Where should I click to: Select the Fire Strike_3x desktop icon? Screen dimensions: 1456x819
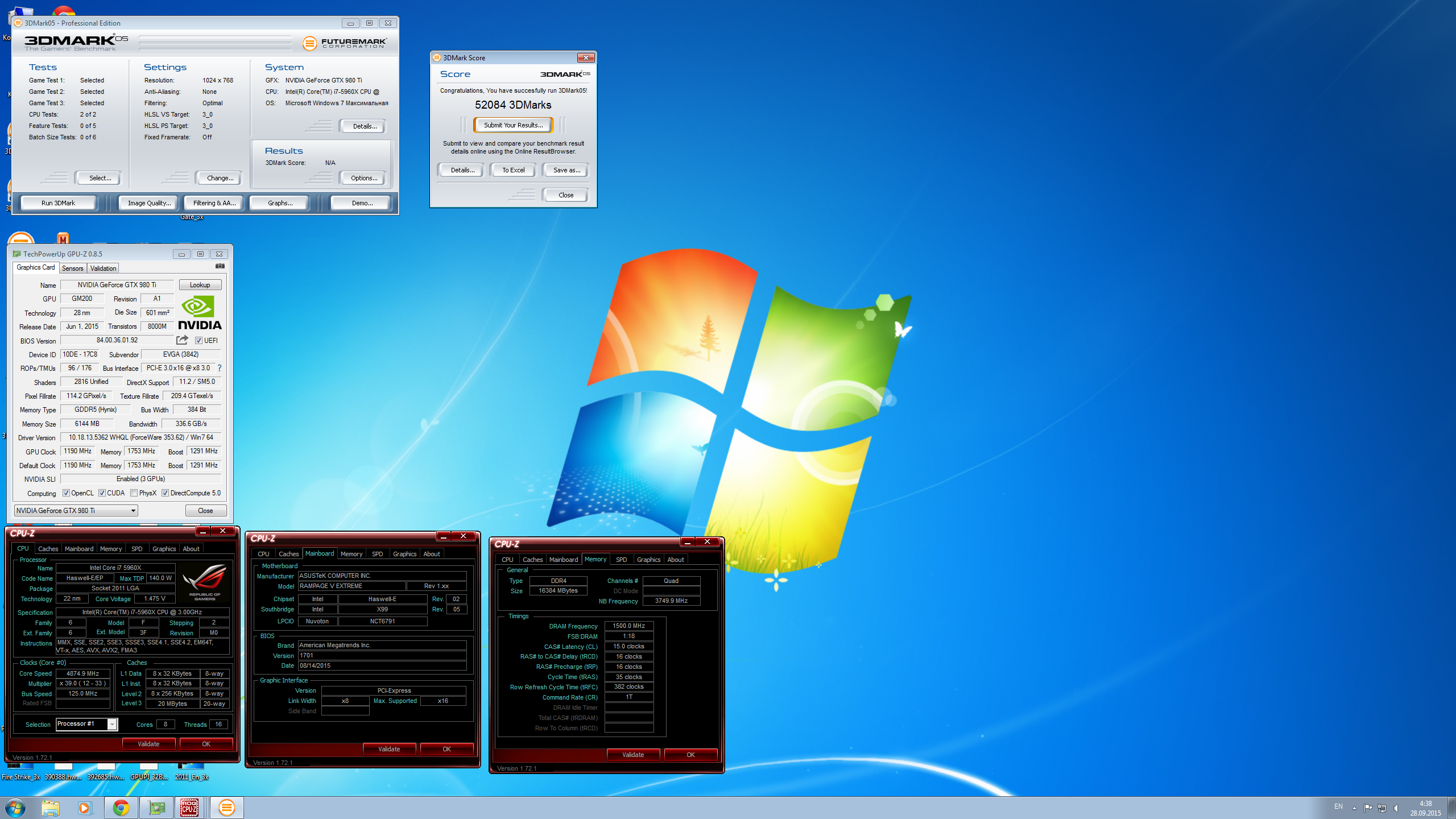20,772
